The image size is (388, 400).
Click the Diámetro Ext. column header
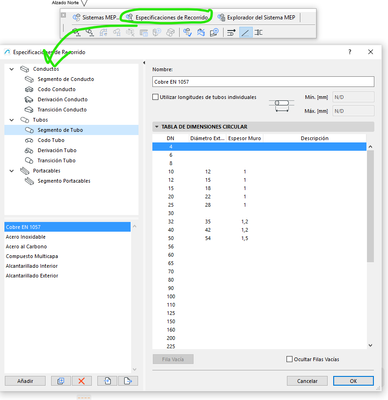(x=207, y=138)
